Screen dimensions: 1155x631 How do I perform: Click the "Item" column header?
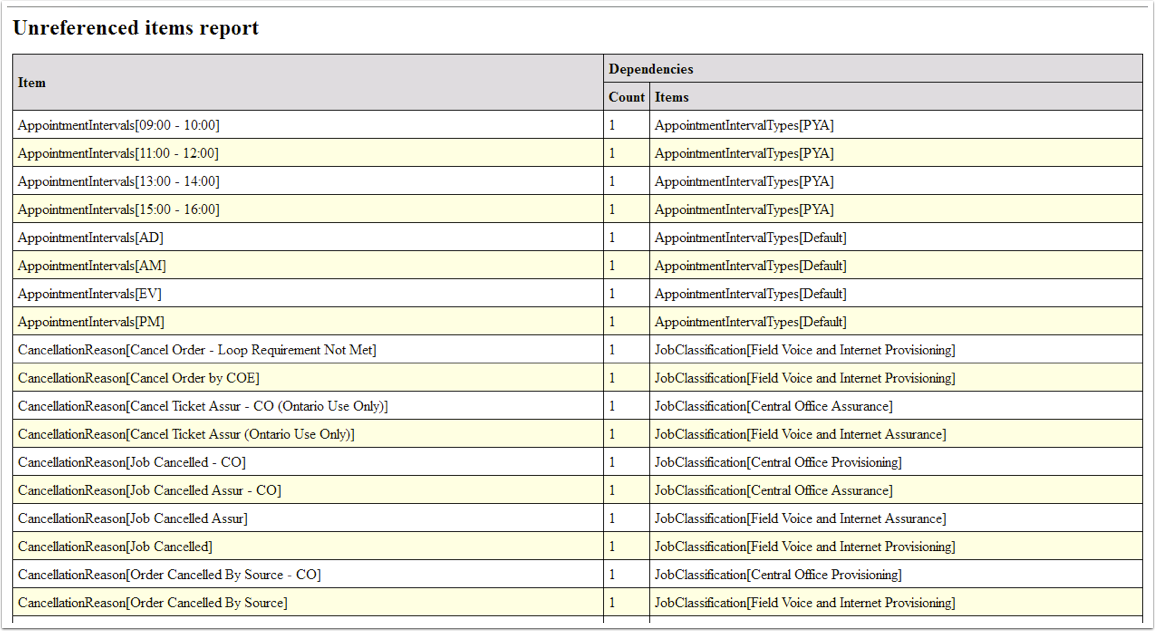tap(32, 82)
